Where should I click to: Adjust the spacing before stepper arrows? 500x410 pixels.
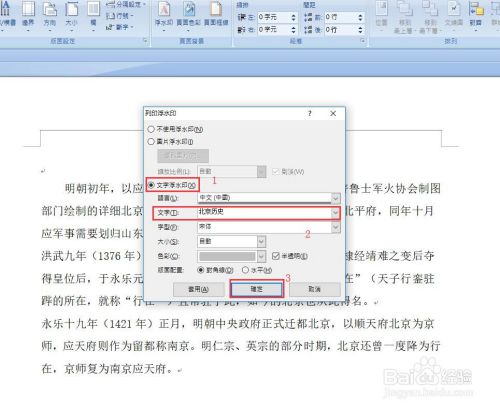point(360,17)
